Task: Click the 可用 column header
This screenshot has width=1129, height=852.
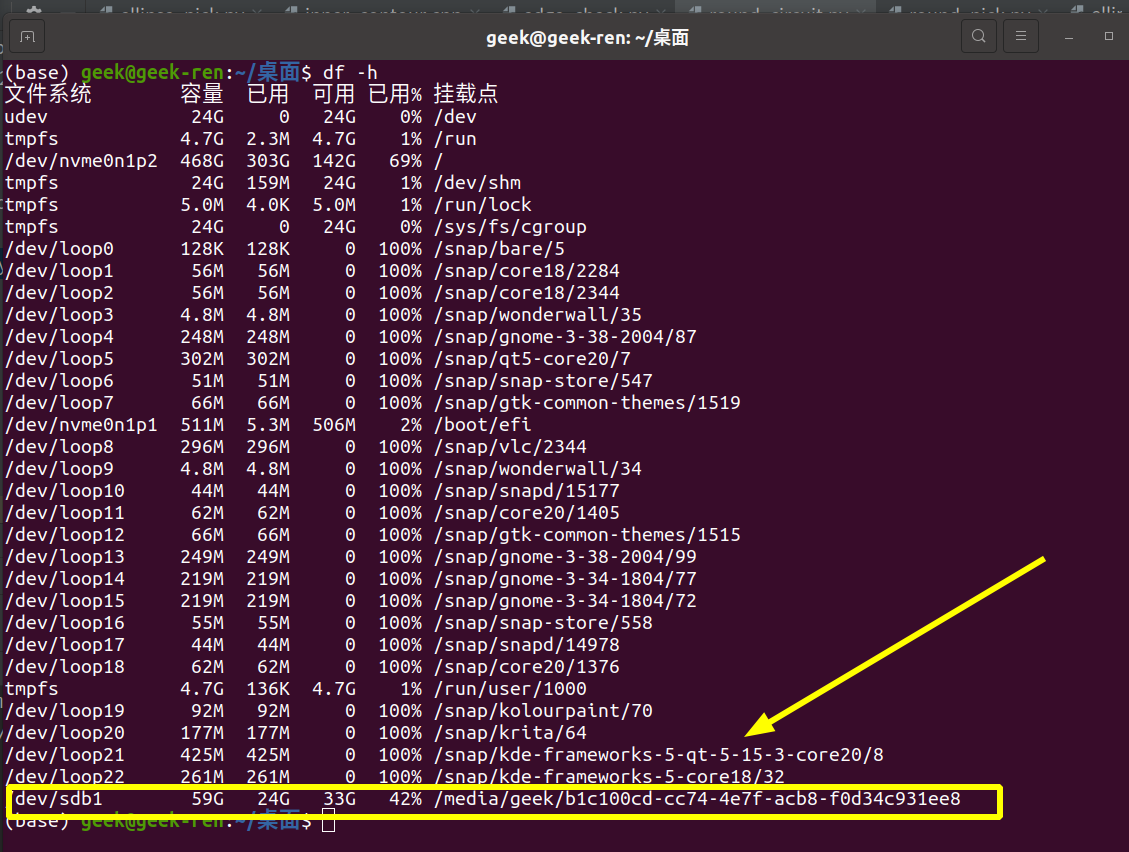Action: pos(334,94)
